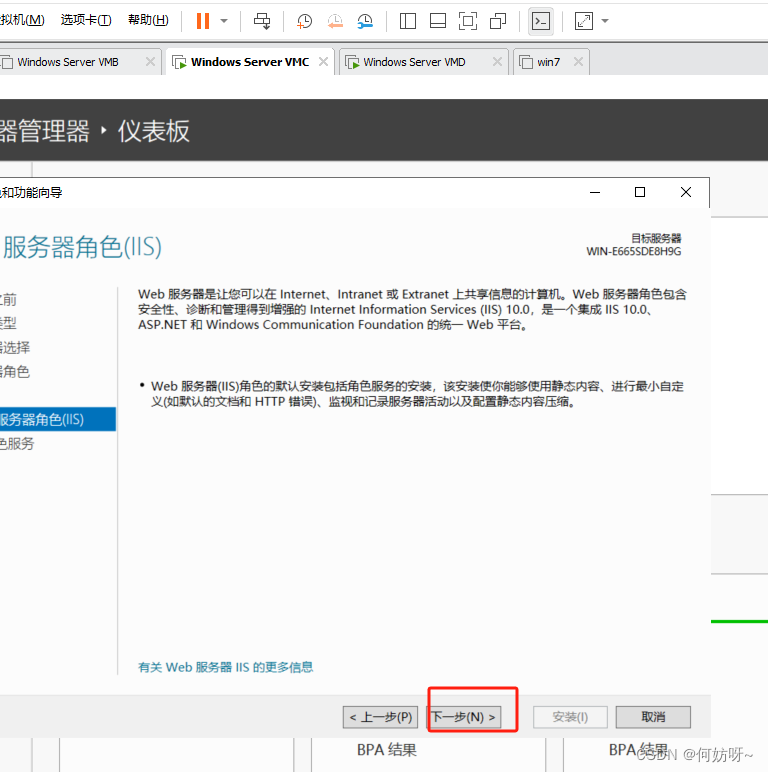Click the 下一步(N) button

463,717
